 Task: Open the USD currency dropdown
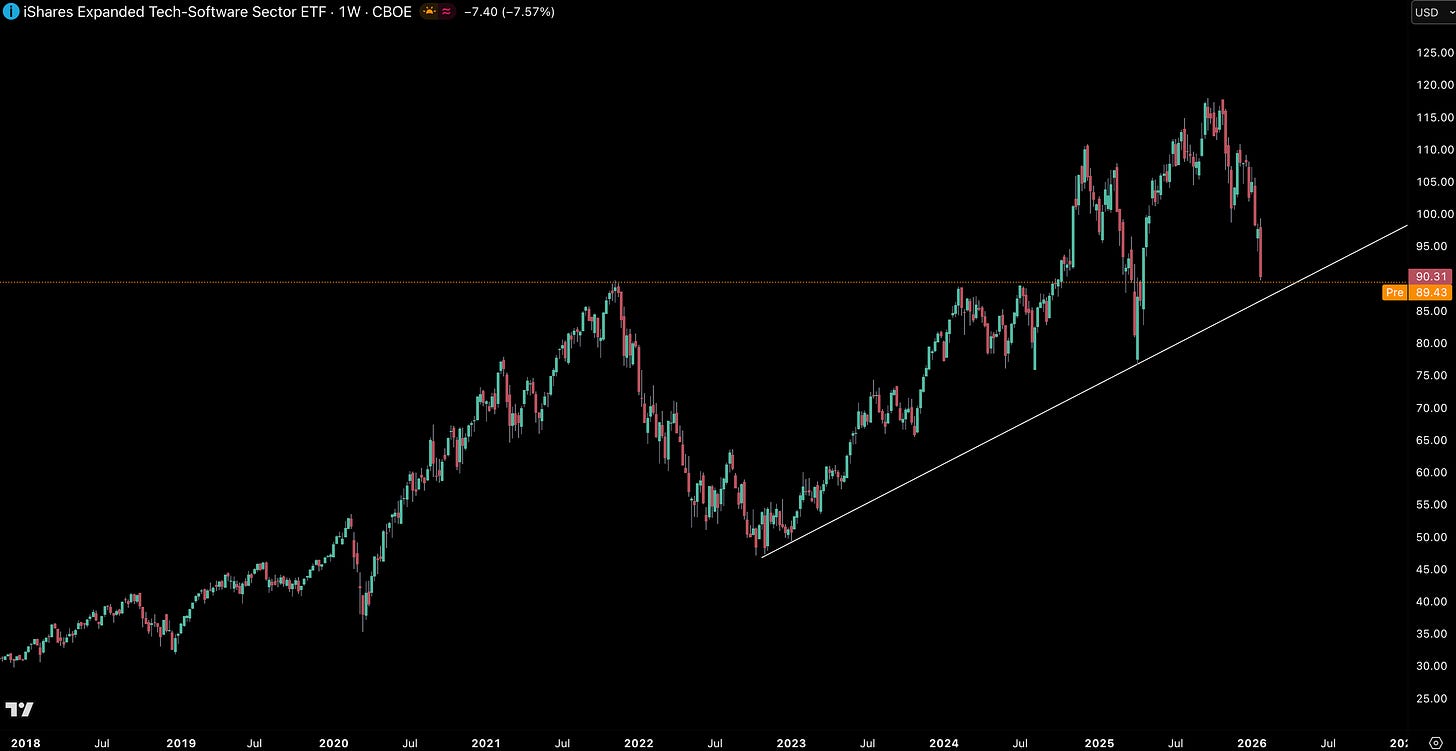click(x=1431, y=12)
